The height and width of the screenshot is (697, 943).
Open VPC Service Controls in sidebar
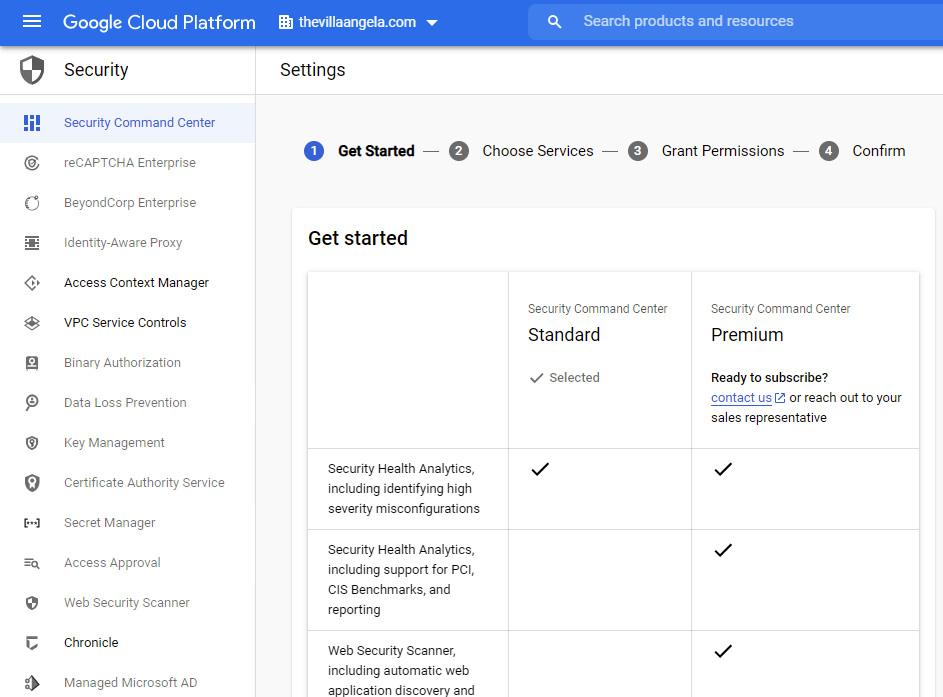pyautogui.click(x=127, y=323)
